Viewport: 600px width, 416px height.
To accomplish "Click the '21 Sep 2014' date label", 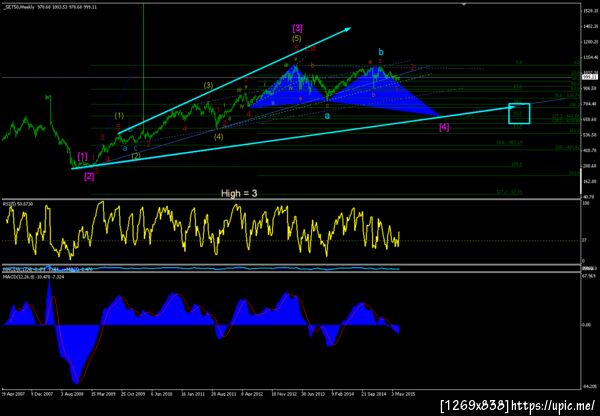I will pyautogui.click(x=373, y=393).
